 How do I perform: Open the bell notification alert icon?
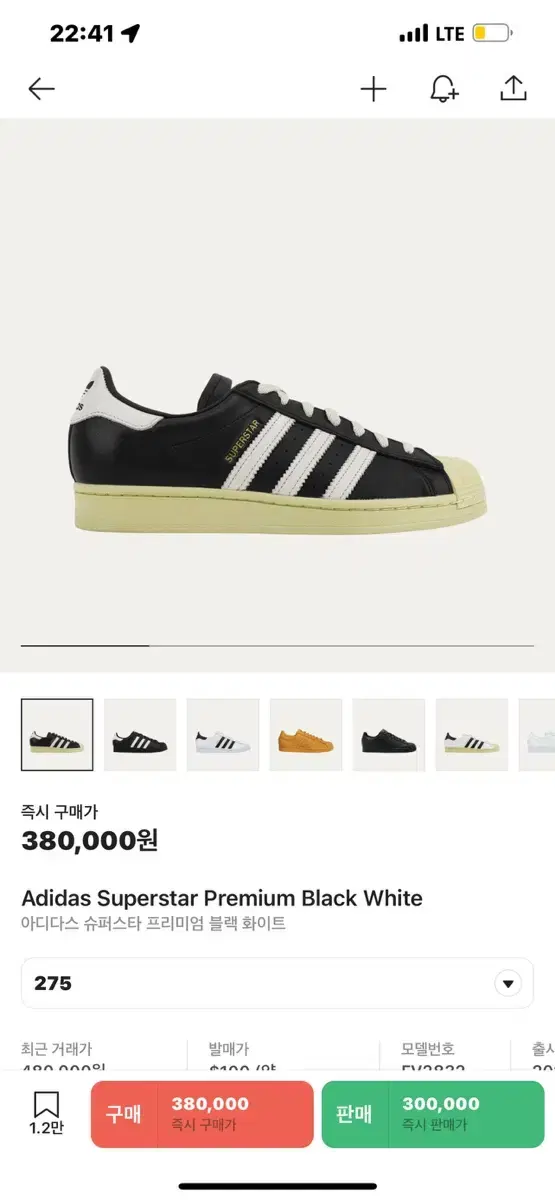coord(443,89)
